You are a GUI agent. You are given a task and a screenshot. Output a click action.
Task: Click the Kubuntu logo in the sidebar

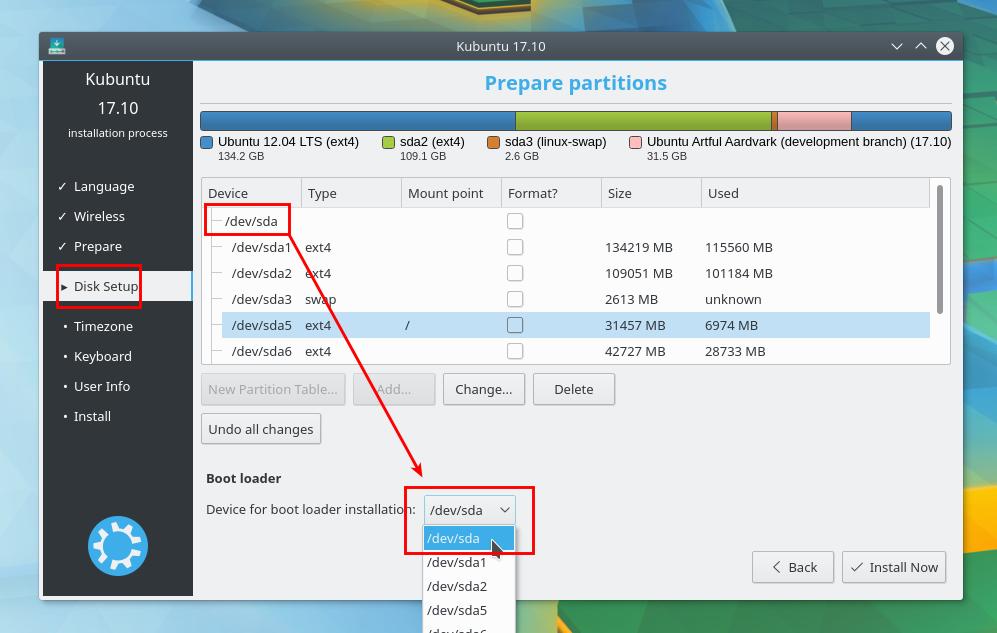click(117, 545)
